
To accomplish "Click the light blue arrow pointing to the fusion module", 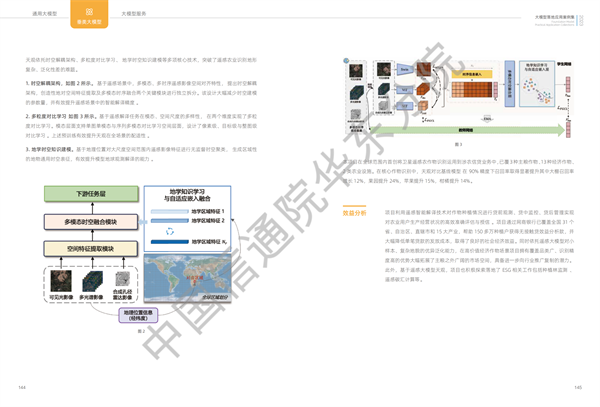I will point(142,222).
